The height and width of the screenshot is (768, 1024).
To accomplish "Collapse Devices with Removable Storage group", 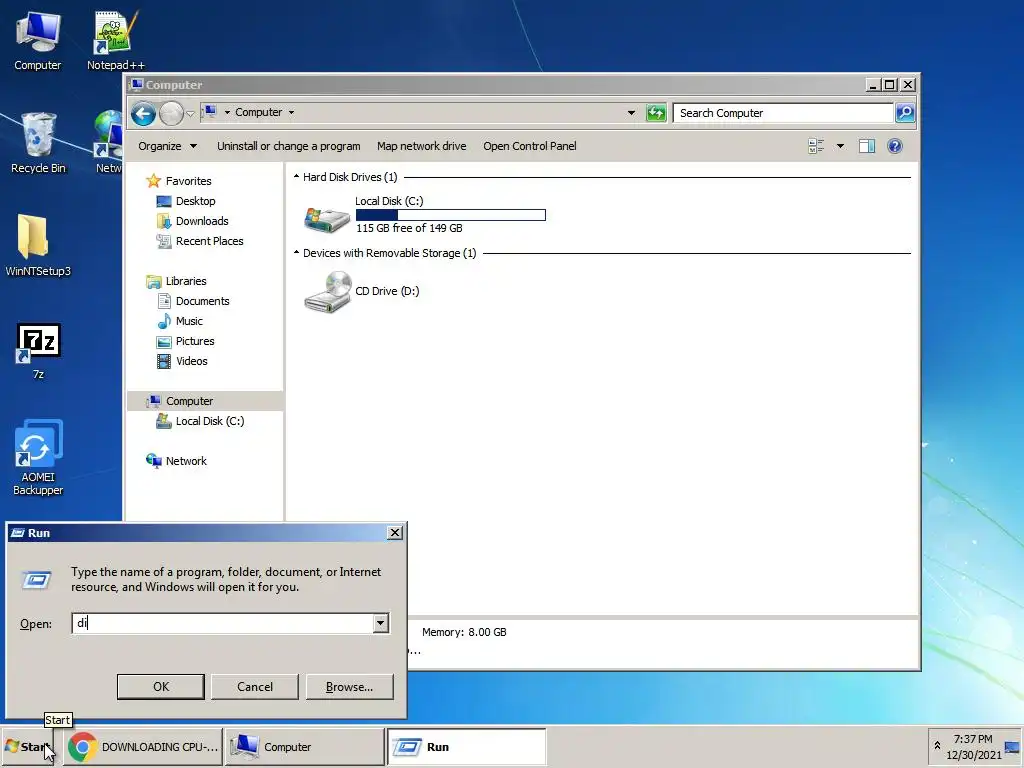I will point(296,252).
